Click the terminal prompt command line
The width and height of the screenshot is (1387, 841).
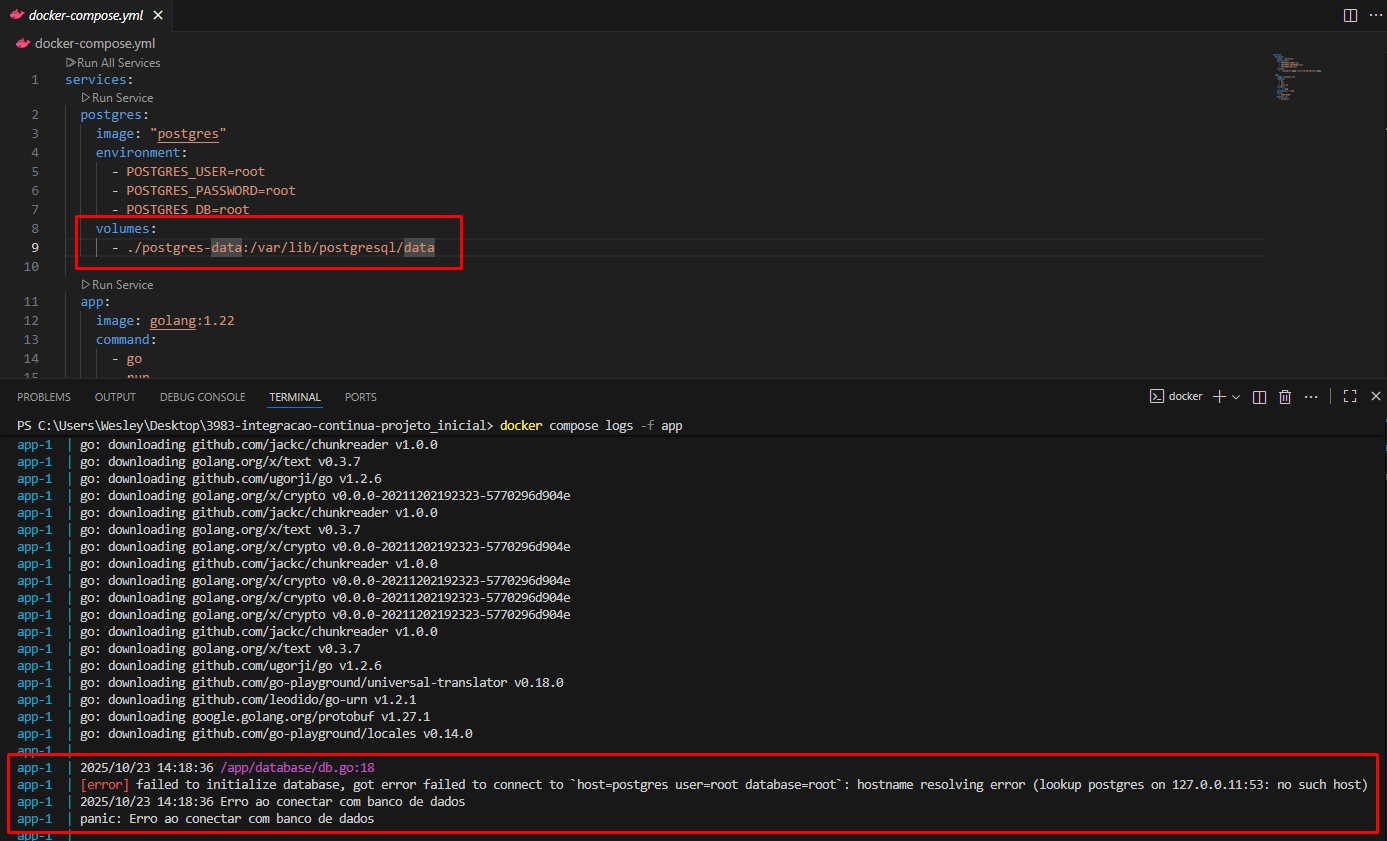[350, 425]
